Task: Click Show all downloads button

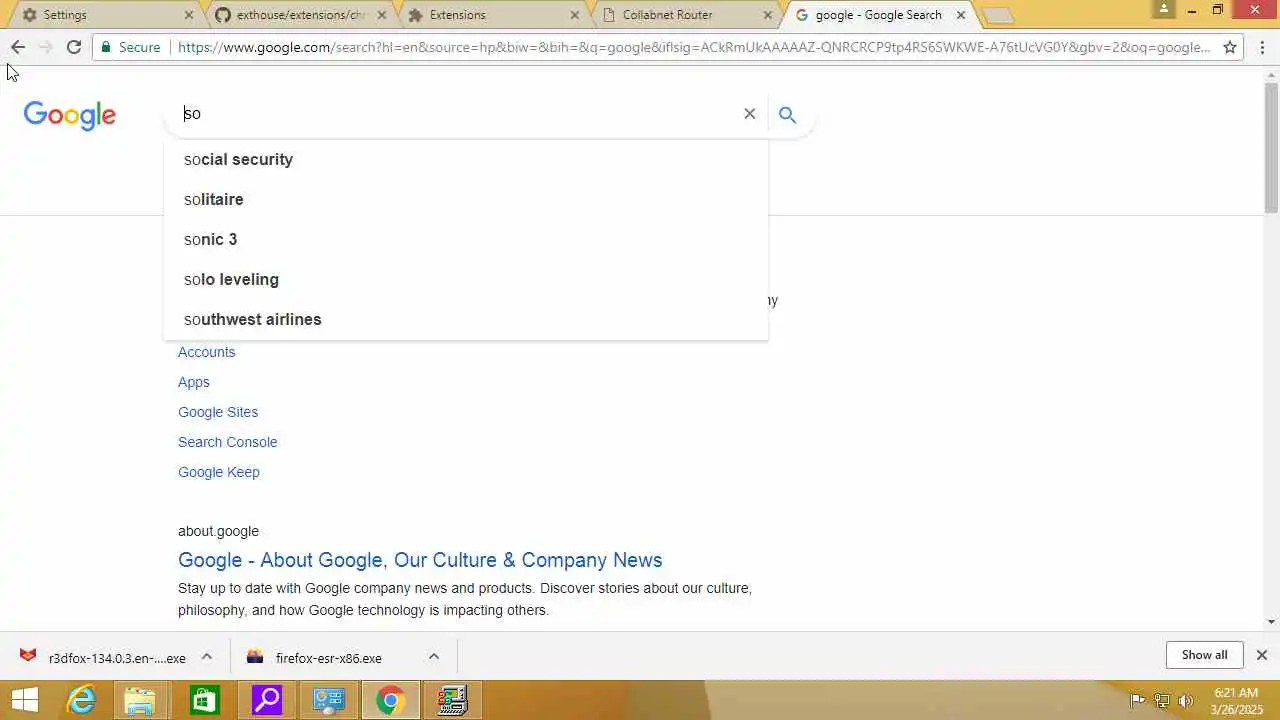Action: pyautogui.click(x=1204, y=655)
